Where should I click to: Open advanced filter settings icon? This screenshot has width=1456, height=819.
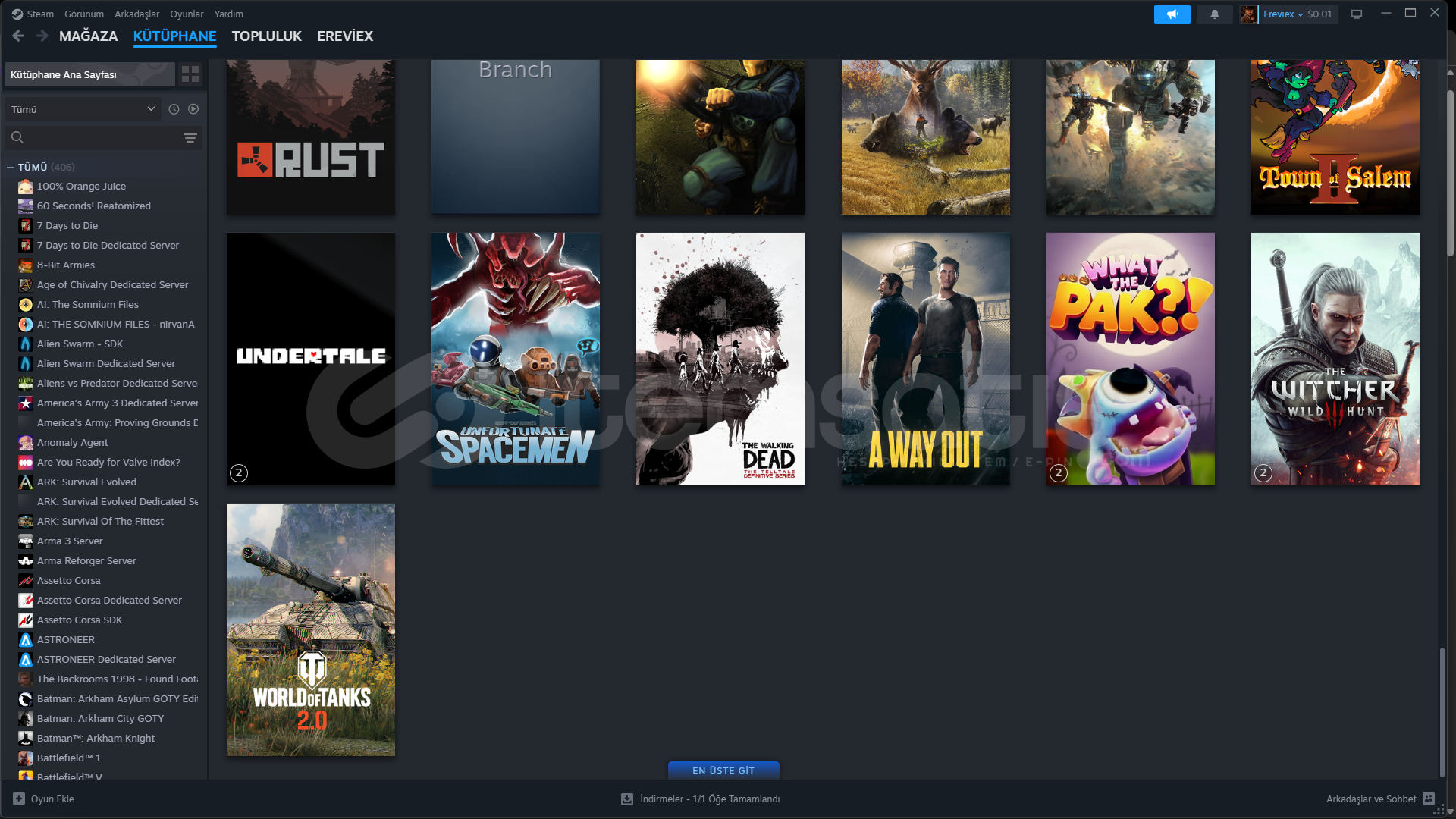190,137
